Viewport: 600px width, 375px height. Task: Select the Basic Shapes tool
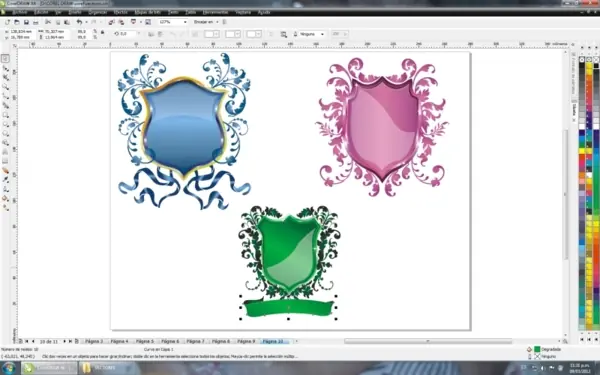tap(5, 143)
